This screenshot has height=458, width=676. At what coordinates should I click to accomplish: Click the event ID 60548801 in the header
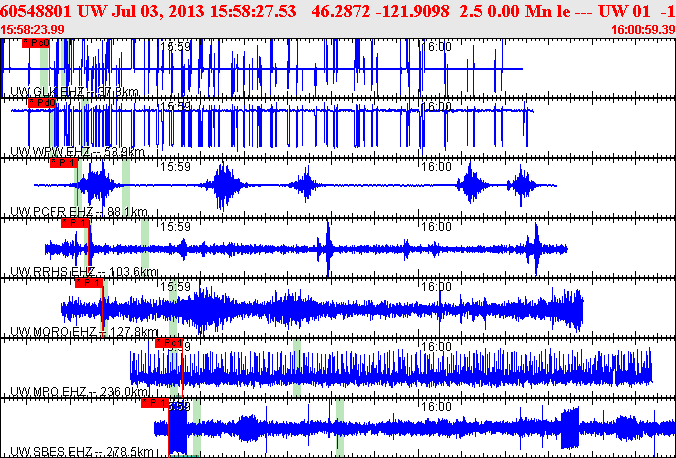point(36,11)
